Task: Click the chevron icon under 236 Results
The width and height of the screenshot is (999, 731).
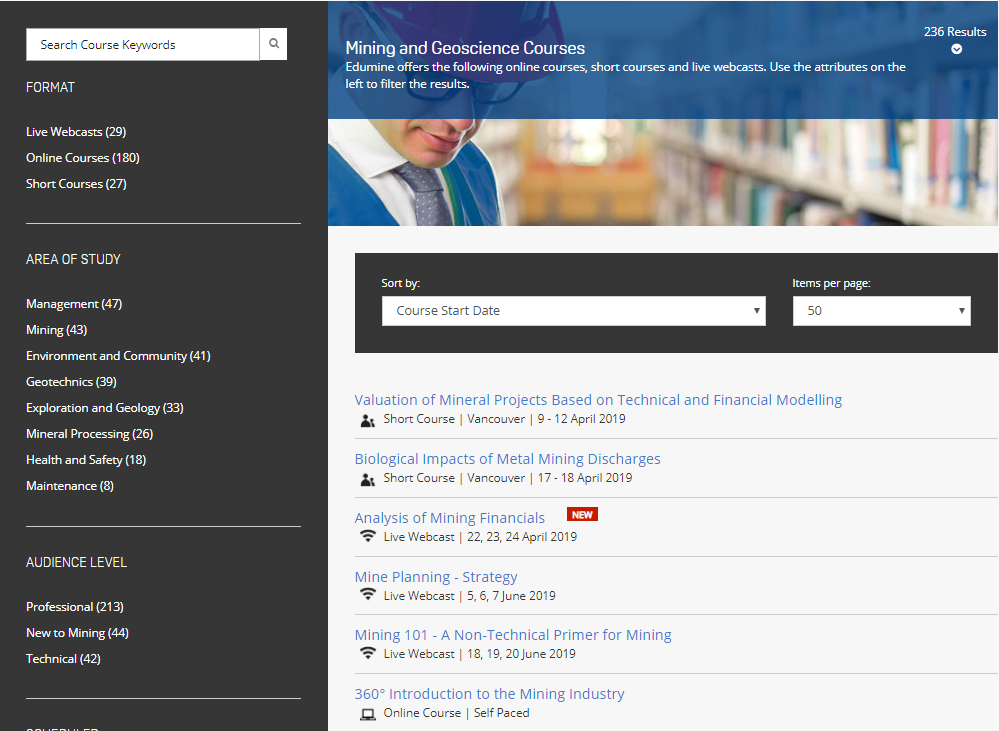Action: click(956, 49)
